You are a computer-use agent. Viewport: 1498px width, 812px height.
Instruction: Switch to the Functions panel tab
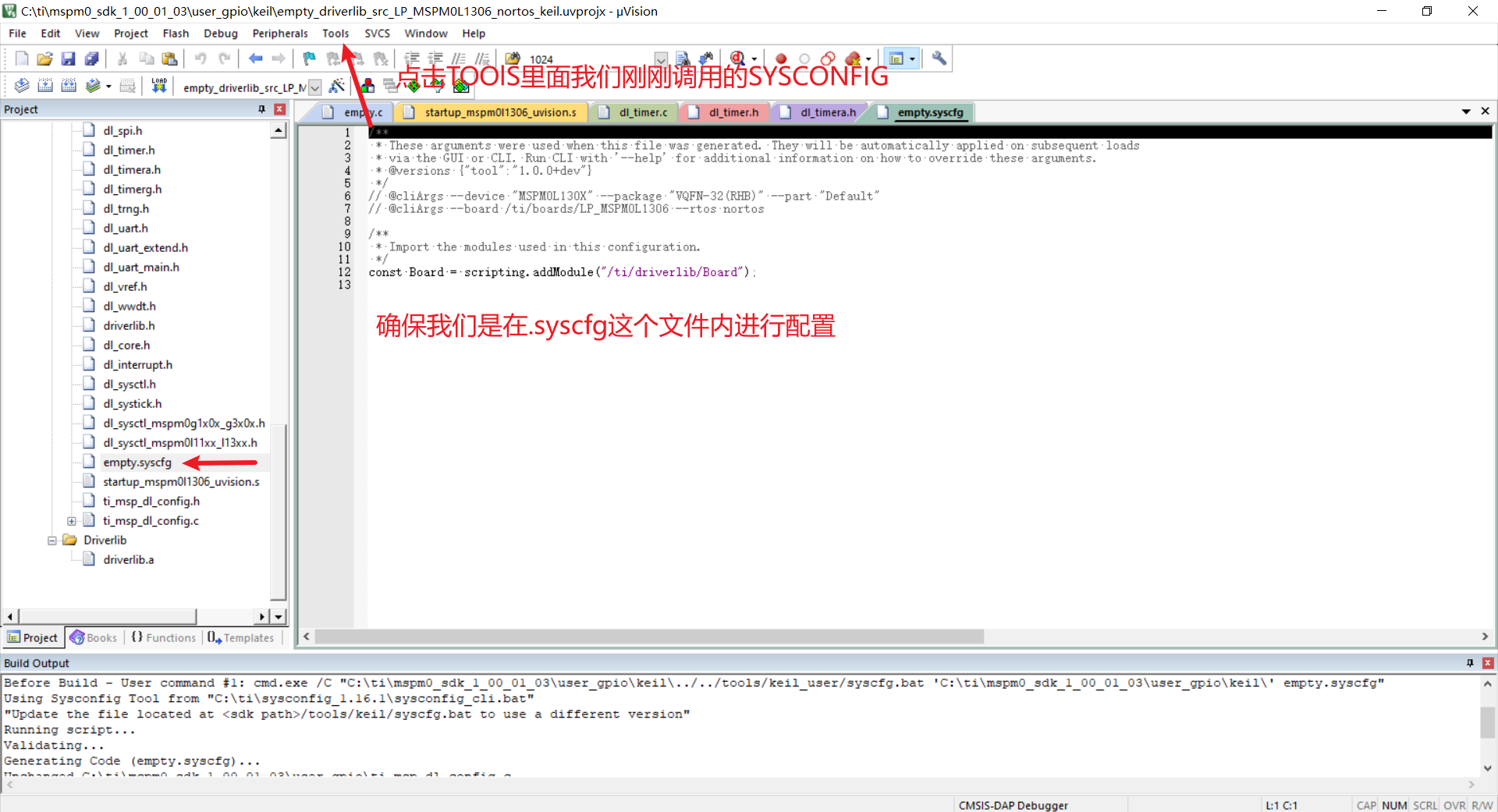(x=163, y=637)
